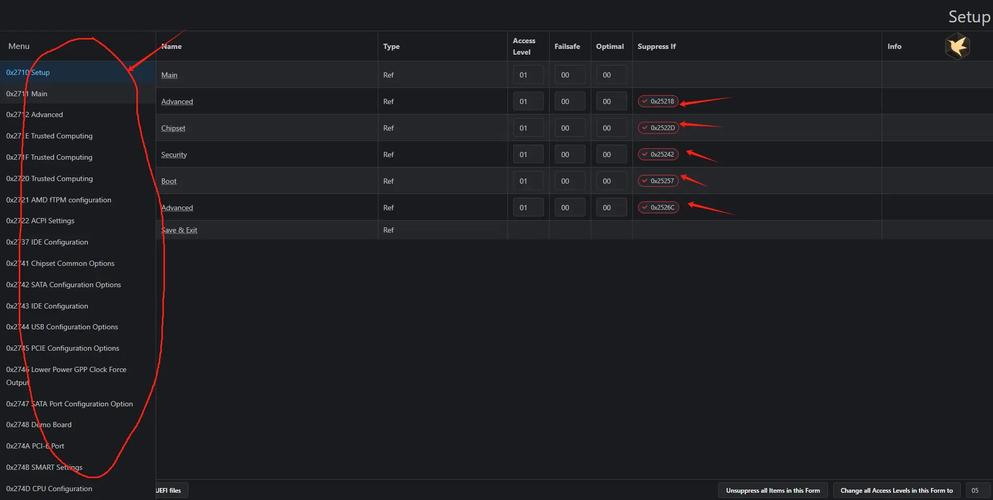Click Change all Access Levels button

[x=896, y=490]
